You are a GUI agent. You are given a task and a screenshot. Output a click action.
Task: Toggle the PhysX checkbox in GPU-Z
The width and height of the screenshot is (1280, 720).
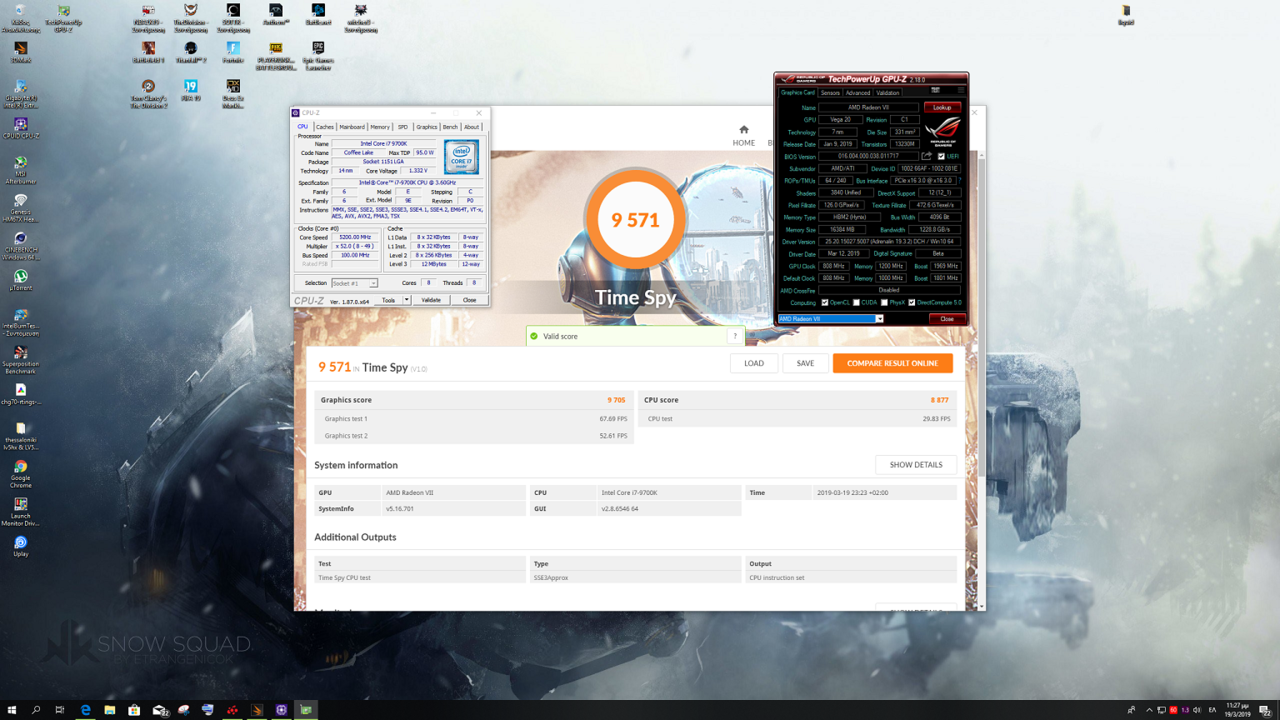pyautogui.click(x=884, y=302)
